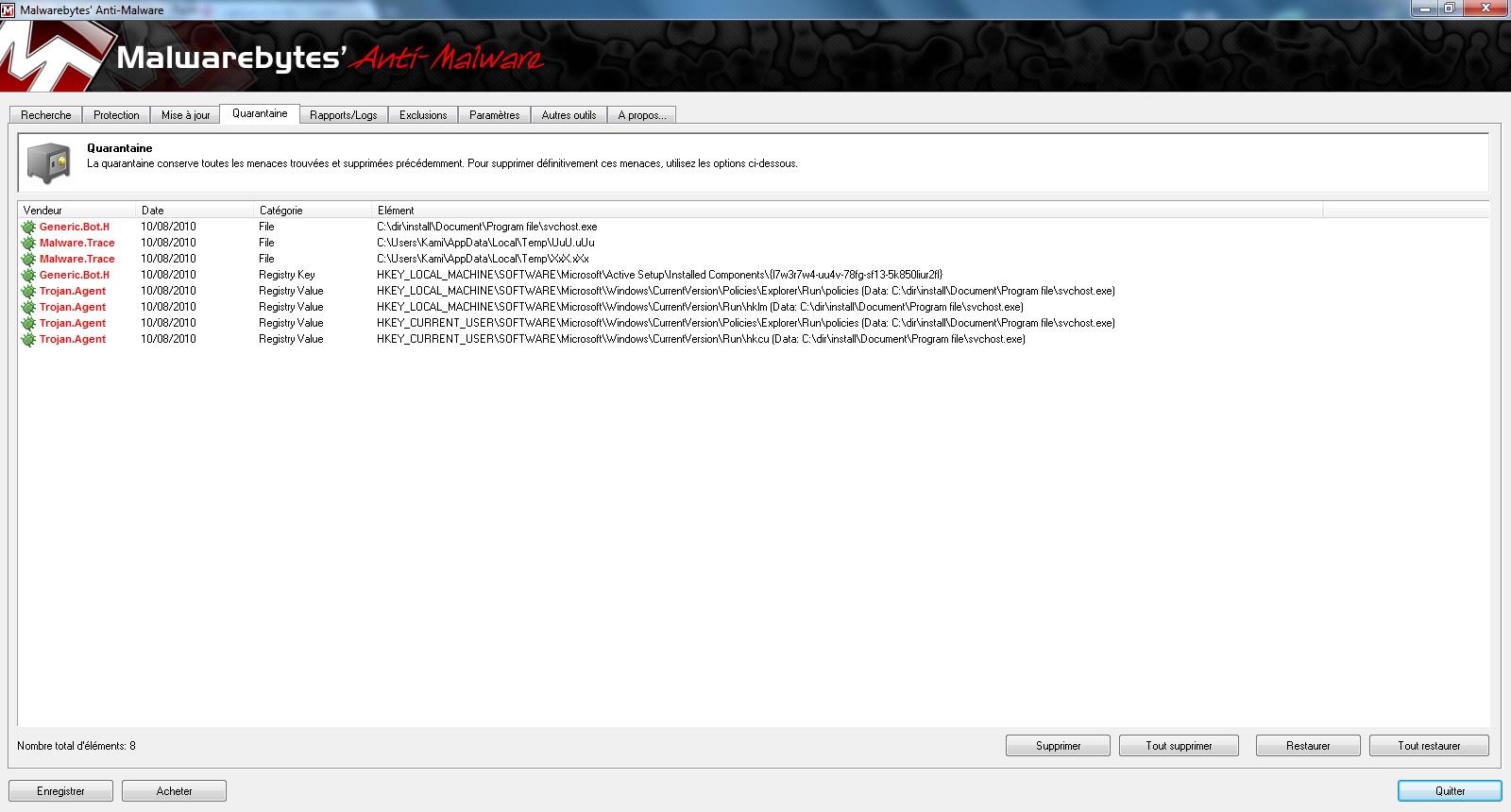Select Trojan.Agent in the Run\hklm row
Screen dimensions: 1511x812
pyautogui.click(x=73, y=307)
